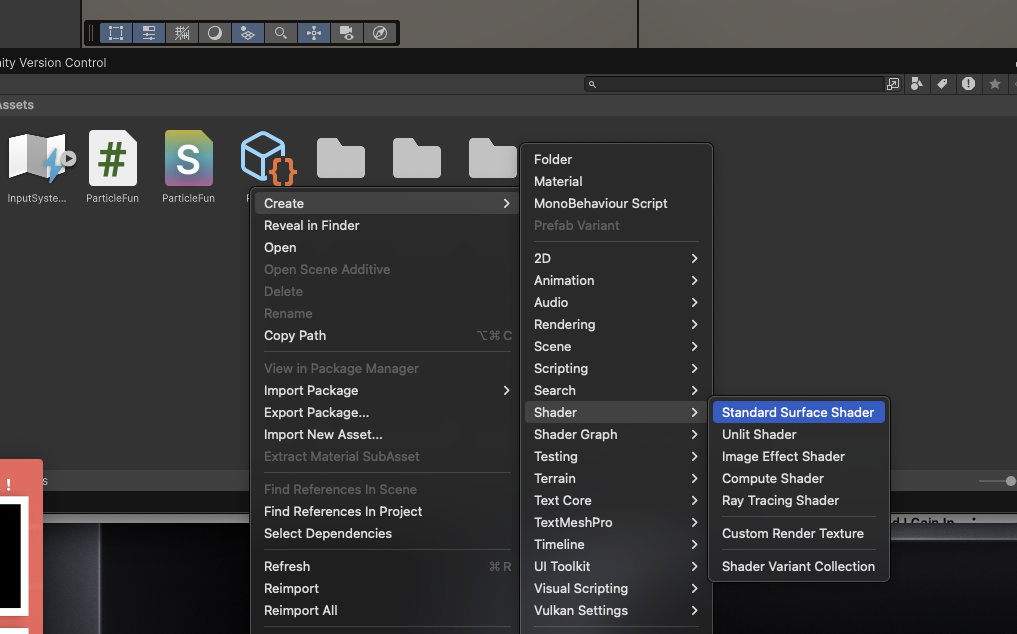The image size is (1017, 634).
Task: Open search by label tag icon
Action: click(942, 84)
